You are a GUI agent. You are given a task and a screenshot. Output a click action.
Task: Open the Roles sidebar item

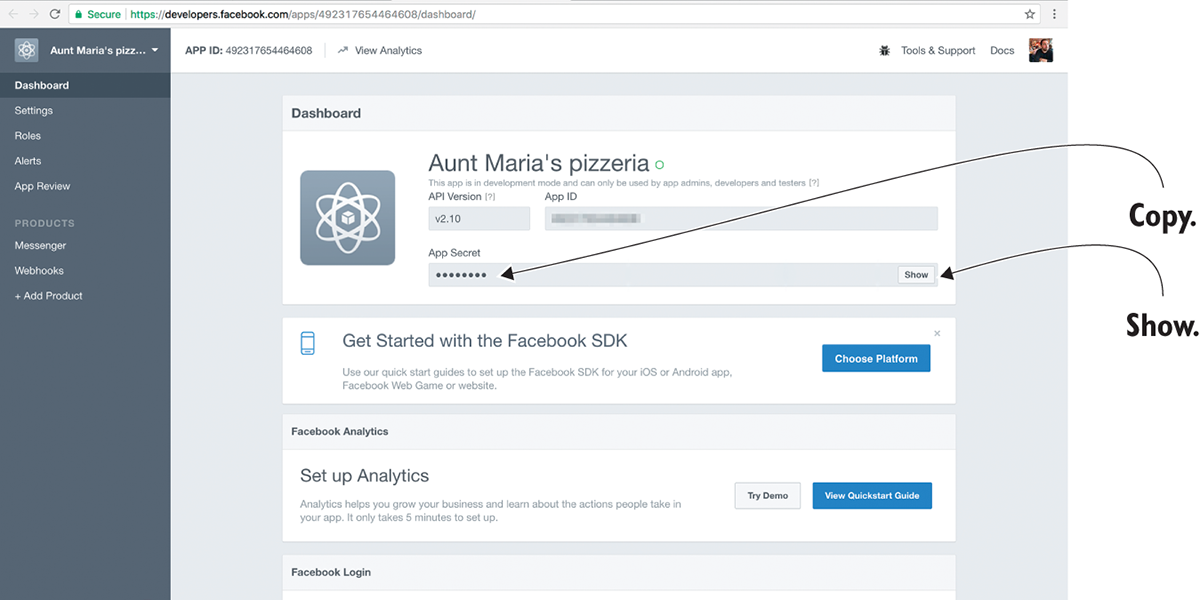pos(28,136)
